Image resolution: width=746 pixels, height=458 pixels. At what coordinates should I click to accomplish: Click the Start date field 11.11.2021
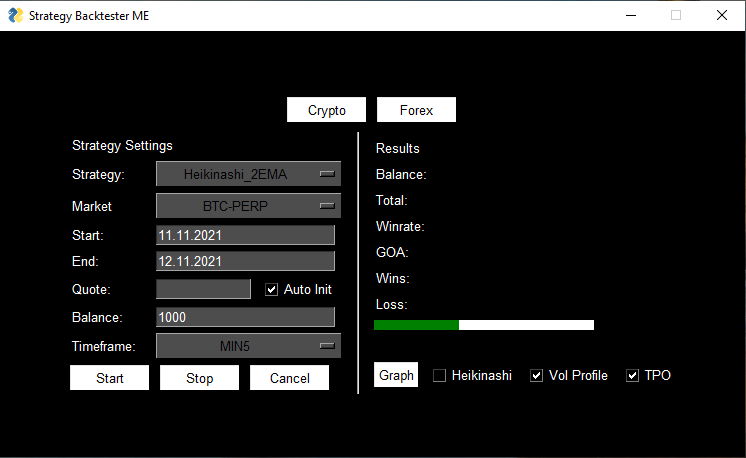click(245, 235)
